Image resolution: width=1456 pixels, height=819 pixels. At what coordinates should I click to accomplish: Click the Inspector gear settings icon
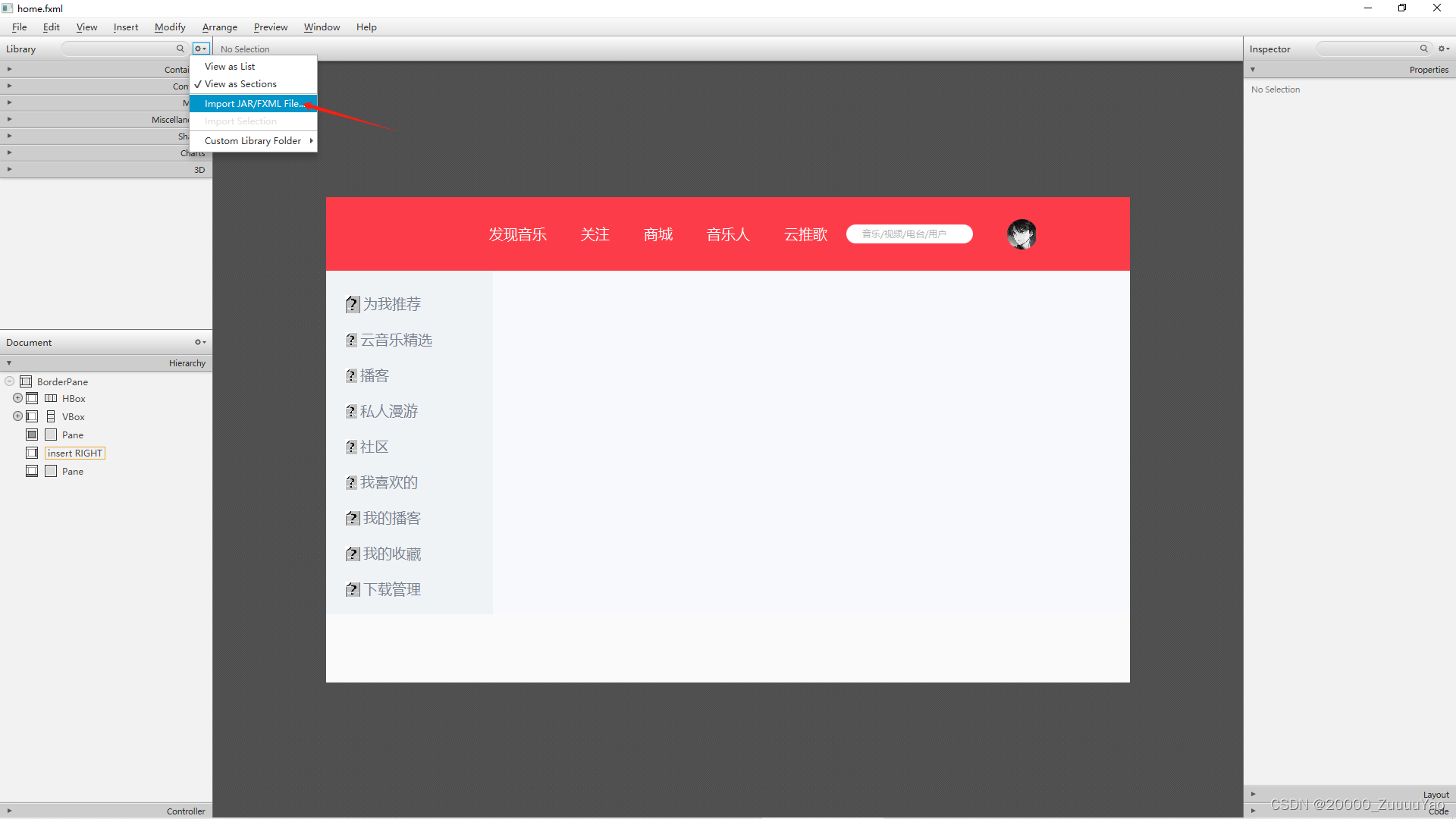1444,49
